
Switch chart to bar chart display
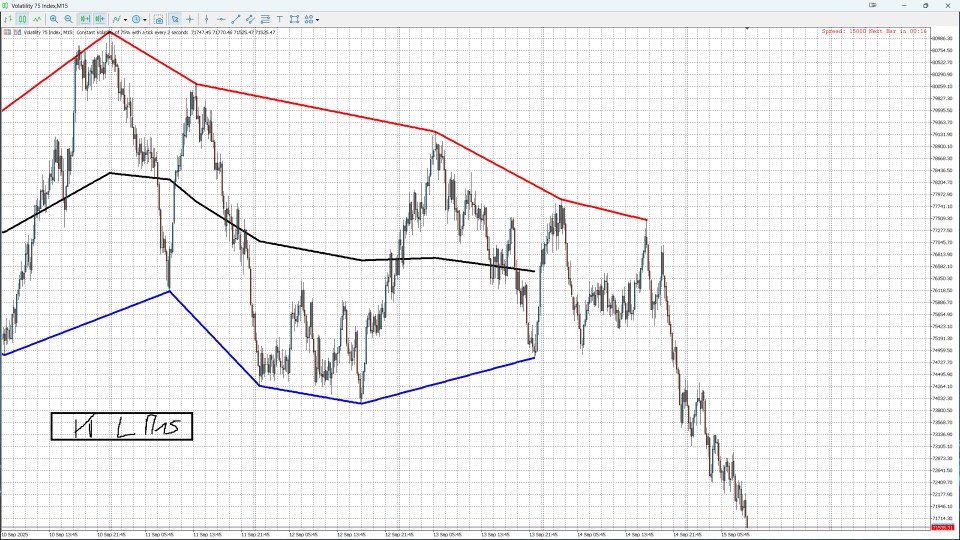[8, 20]
